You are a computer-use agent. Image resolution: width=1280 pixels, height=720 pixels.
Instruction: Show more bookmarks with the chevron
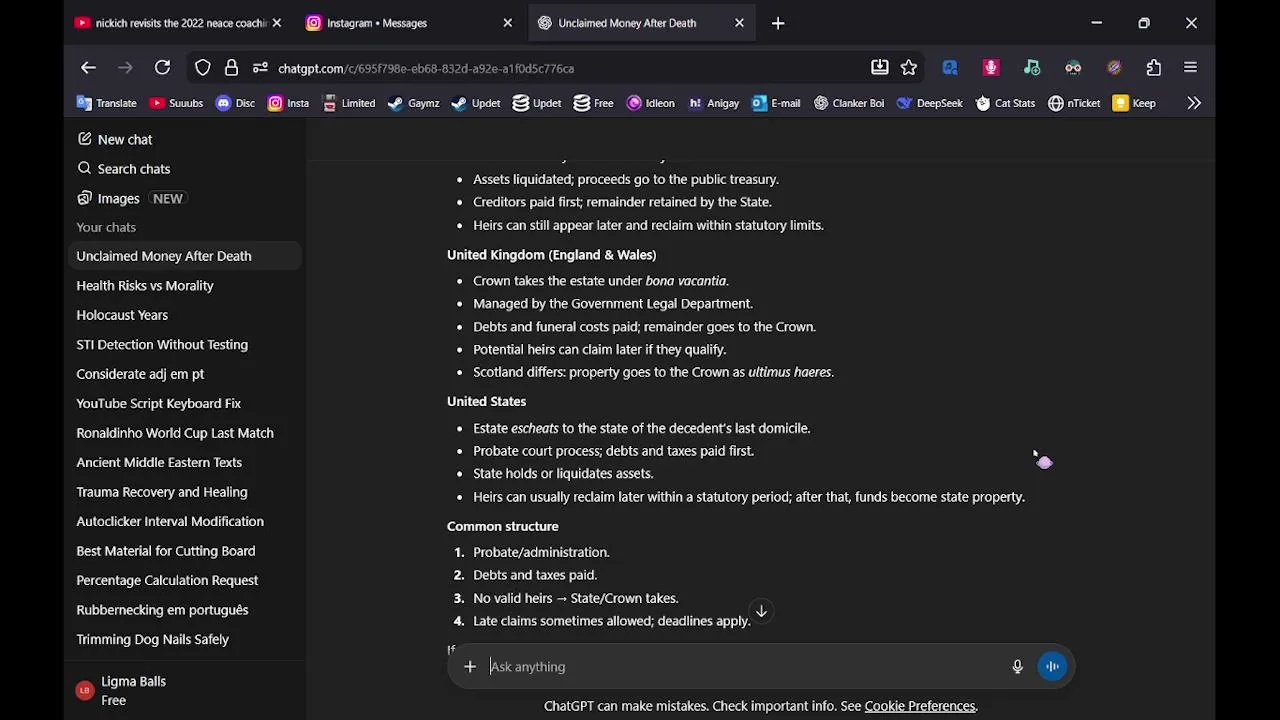(1194, 103)
